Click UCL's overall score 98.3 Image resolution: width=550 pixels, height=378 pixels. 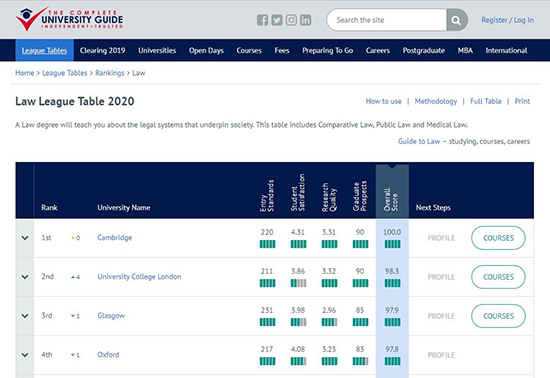[x=392, y=271]
